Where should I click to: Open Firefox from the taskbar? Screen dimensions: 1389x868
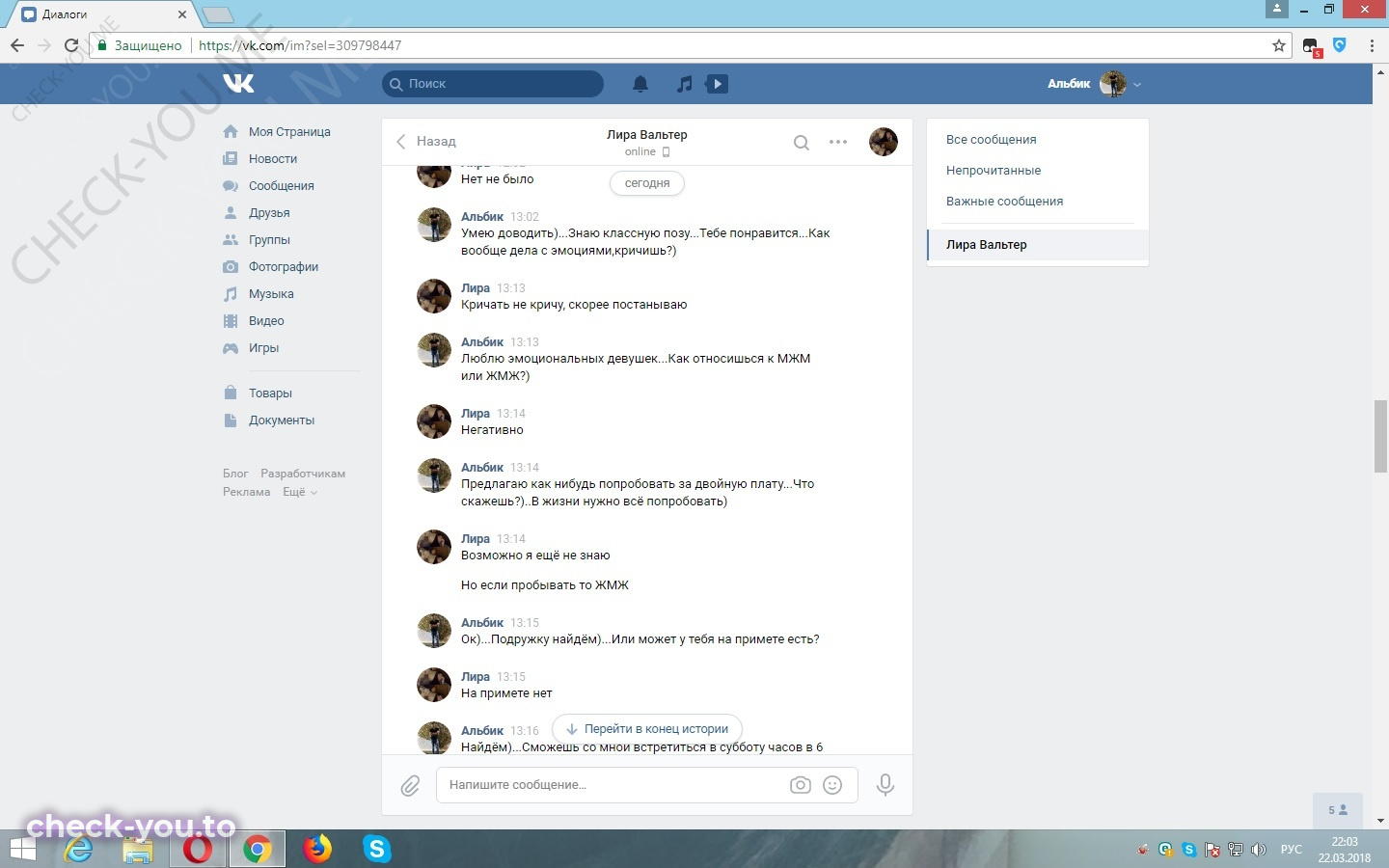pyautogui.click(x=316, y=849)
